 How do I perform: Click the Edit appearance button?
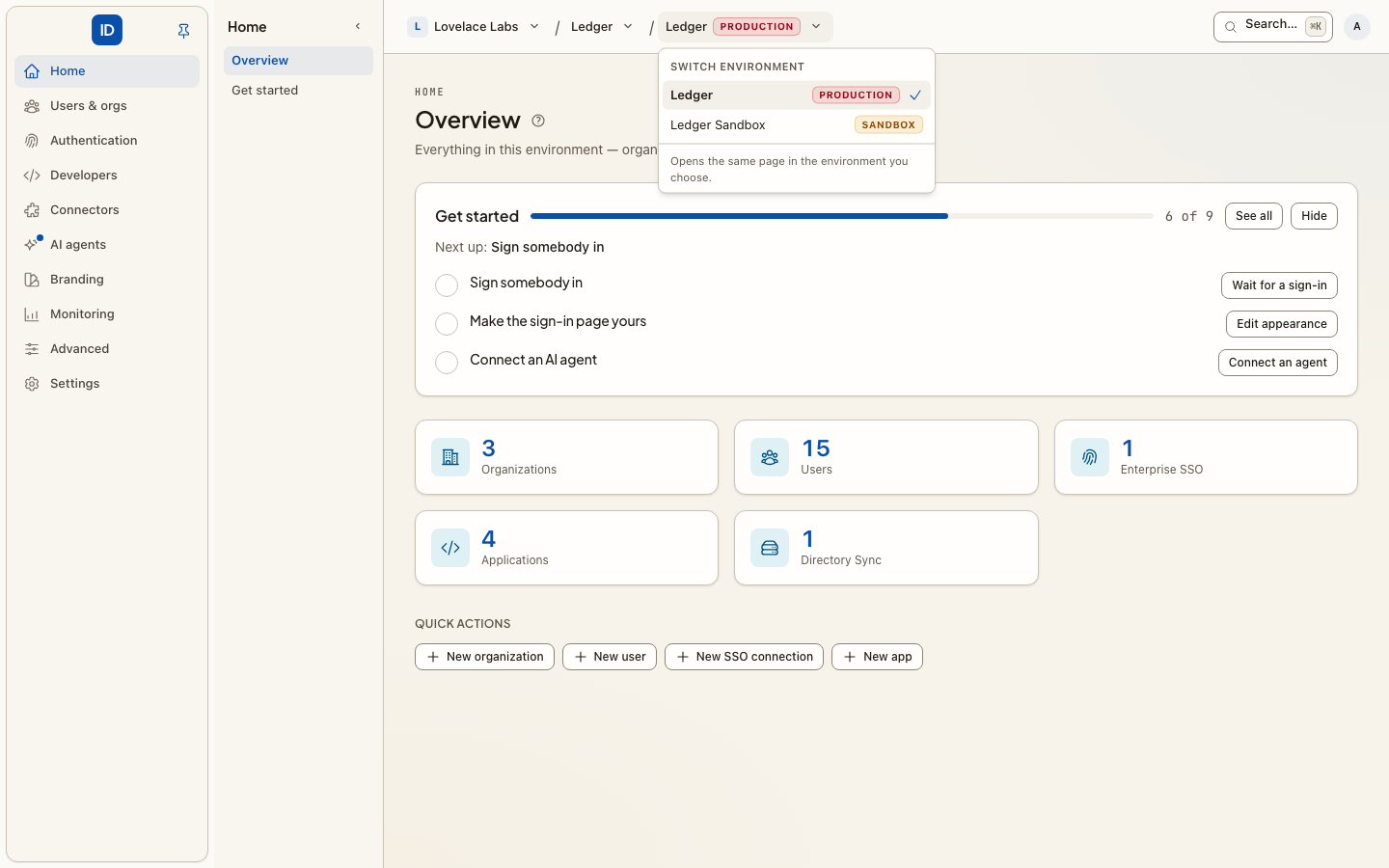(x=1282, y=324)
